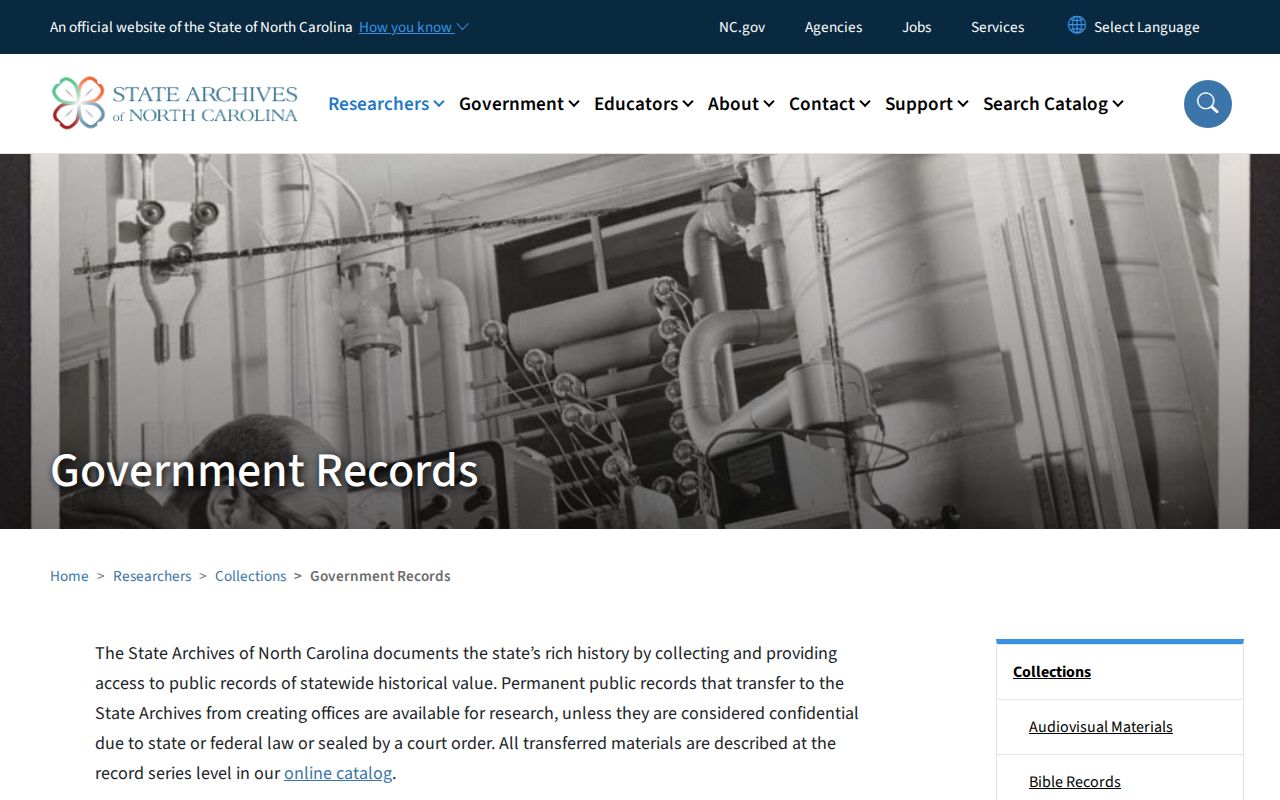Expand the Government menu
The image size is (1280, 800).
[519, 104]
